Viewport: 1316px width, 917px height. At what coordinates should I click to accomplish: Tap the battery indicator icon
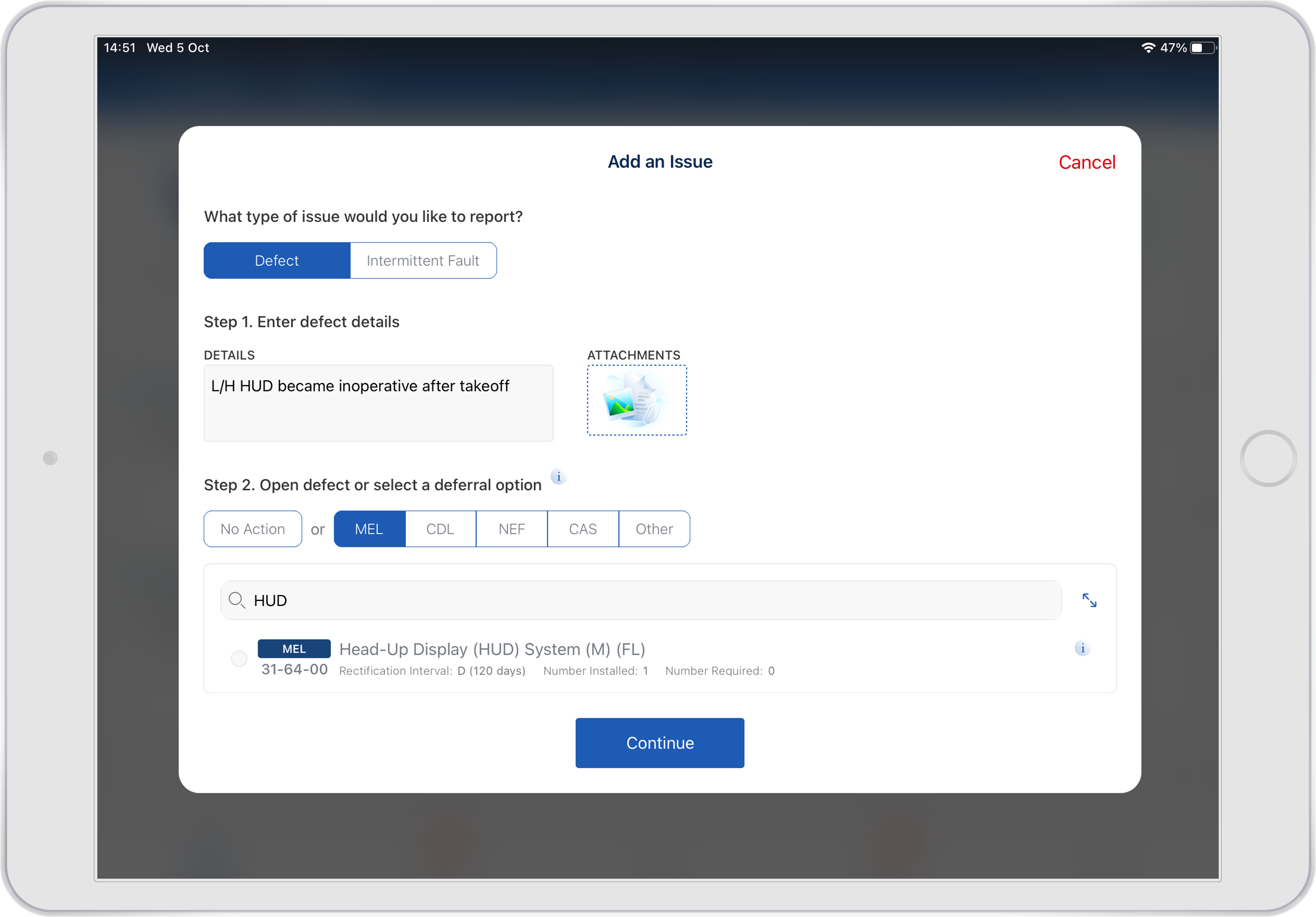click(1203, 47)
